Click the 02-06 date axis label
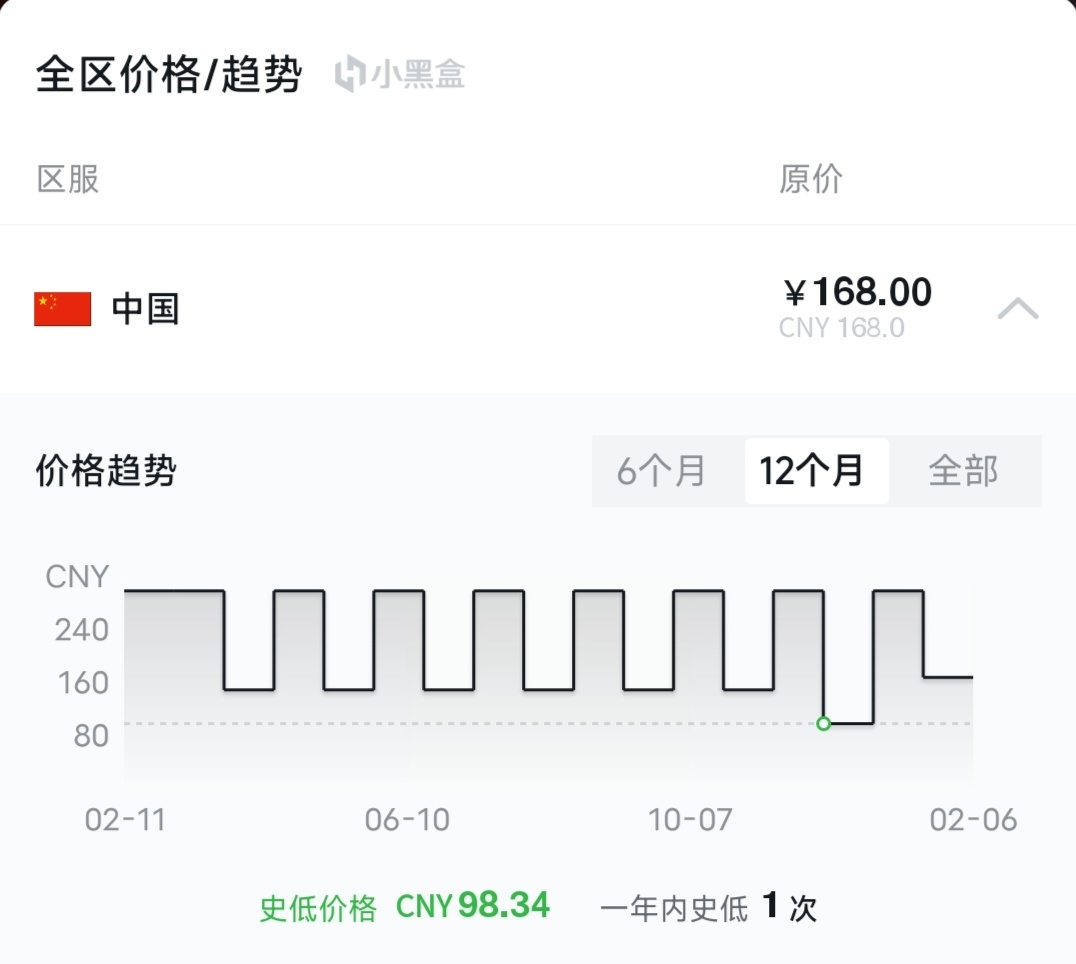This screenshot has height=964, width=1076. [x=973, y=820]
